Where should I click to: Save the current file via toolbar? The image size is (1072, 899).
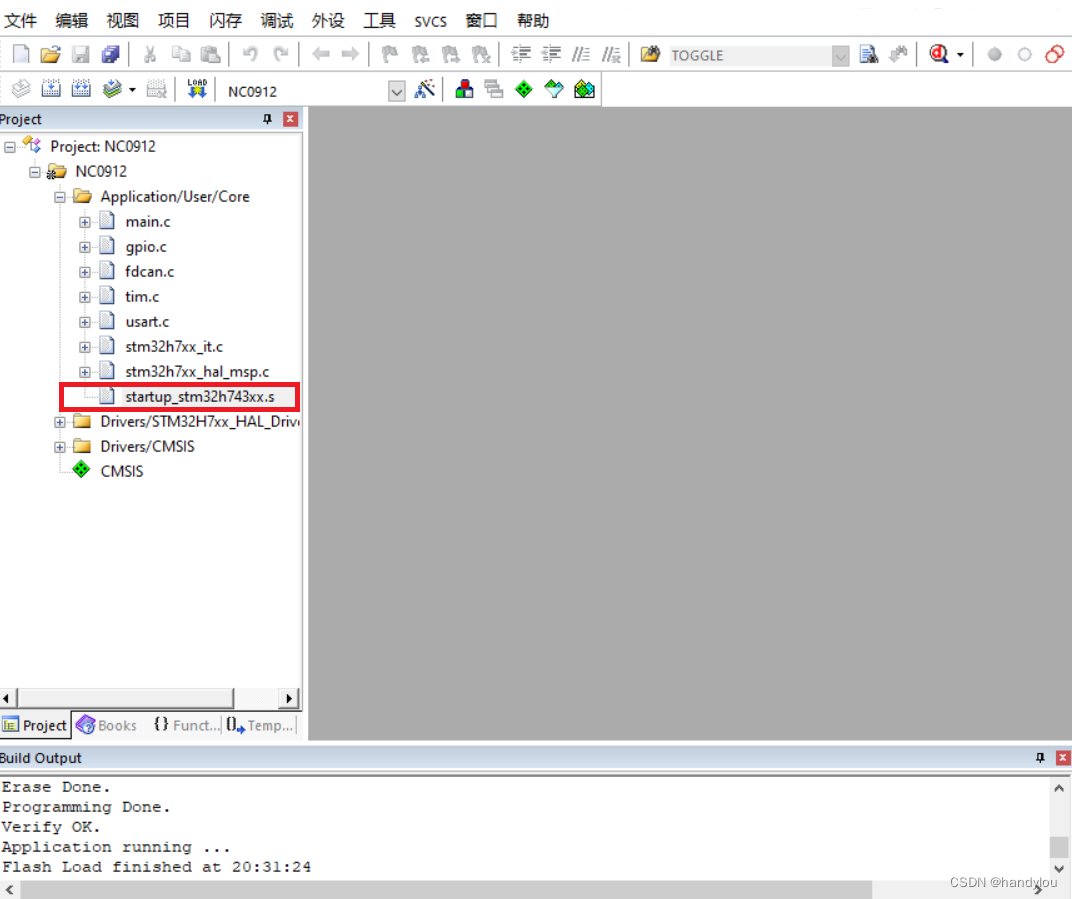click(81, 55)
